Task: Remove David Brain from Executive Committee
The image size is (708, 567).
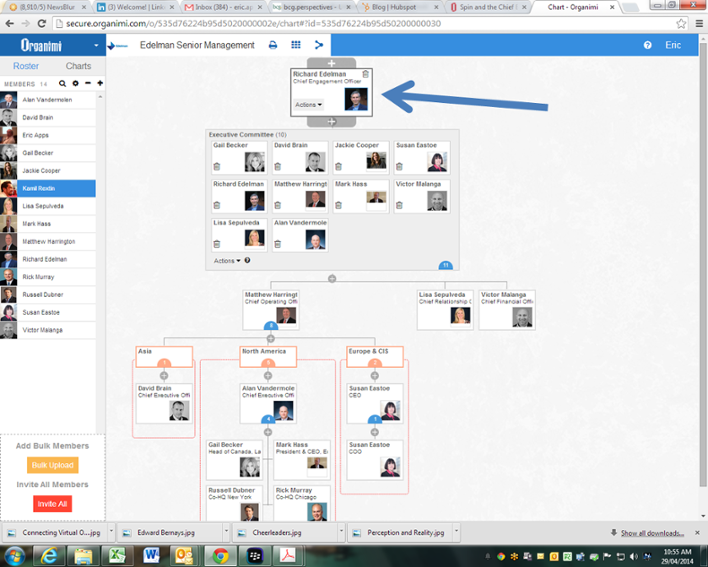Action: coord(278,167)
